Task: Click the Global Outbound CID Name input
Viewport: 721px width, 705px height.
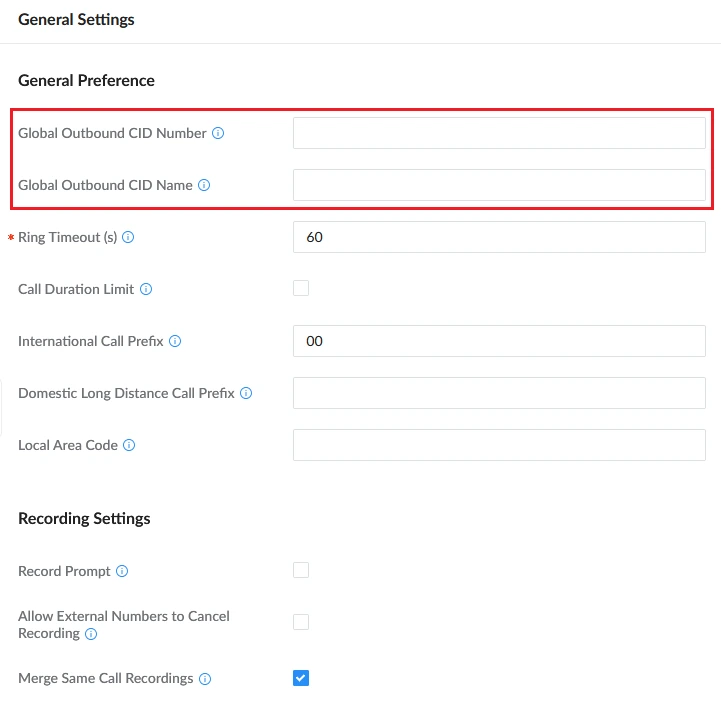Action: [499, 185]
